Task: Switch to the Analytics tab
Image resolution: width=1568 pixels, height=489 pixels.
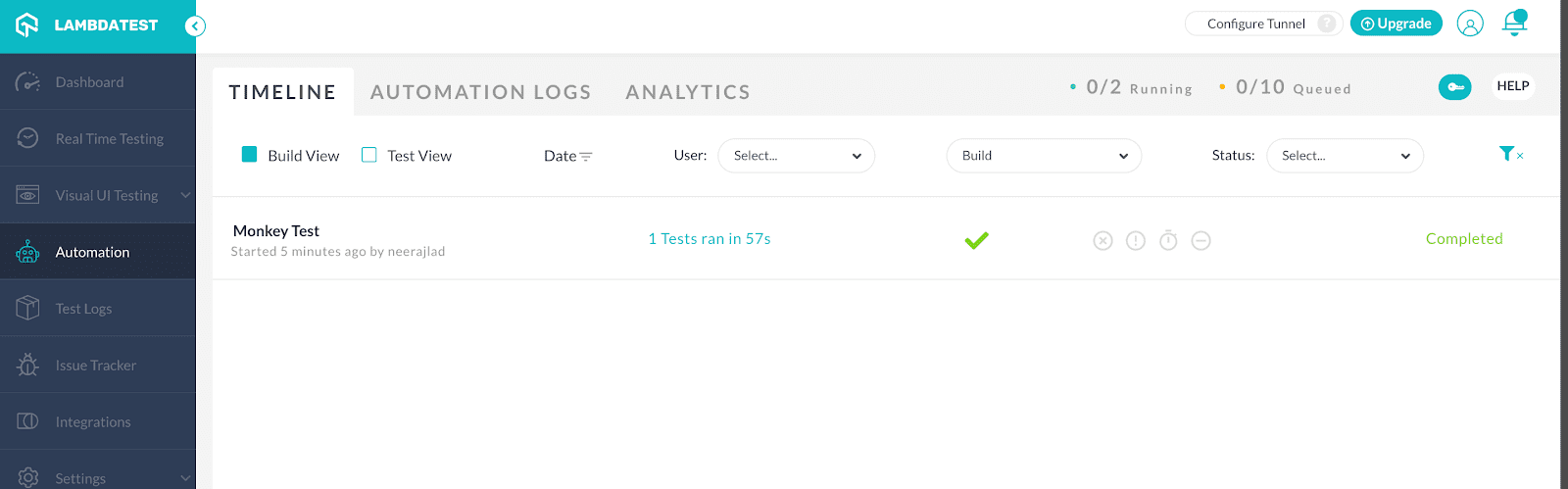Action: click(688, 92)
